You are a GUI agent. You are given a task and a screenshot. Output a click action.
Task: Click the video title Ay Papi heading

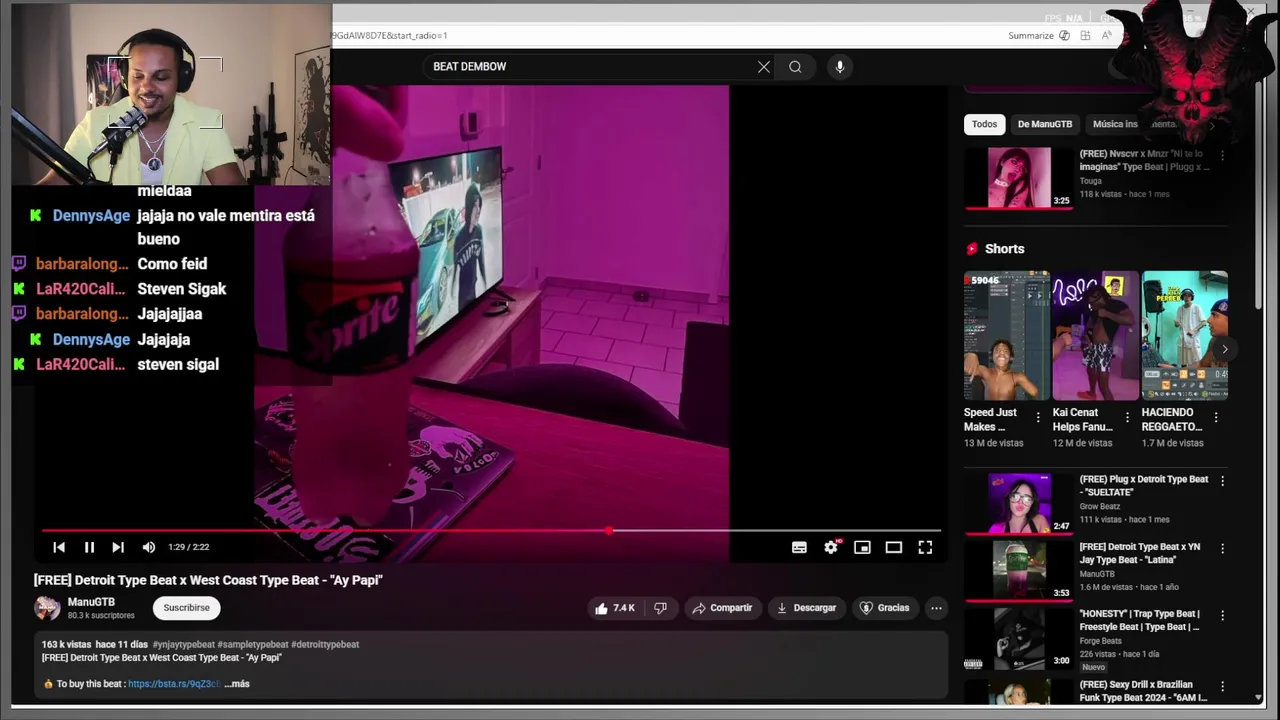coord(208,580)
